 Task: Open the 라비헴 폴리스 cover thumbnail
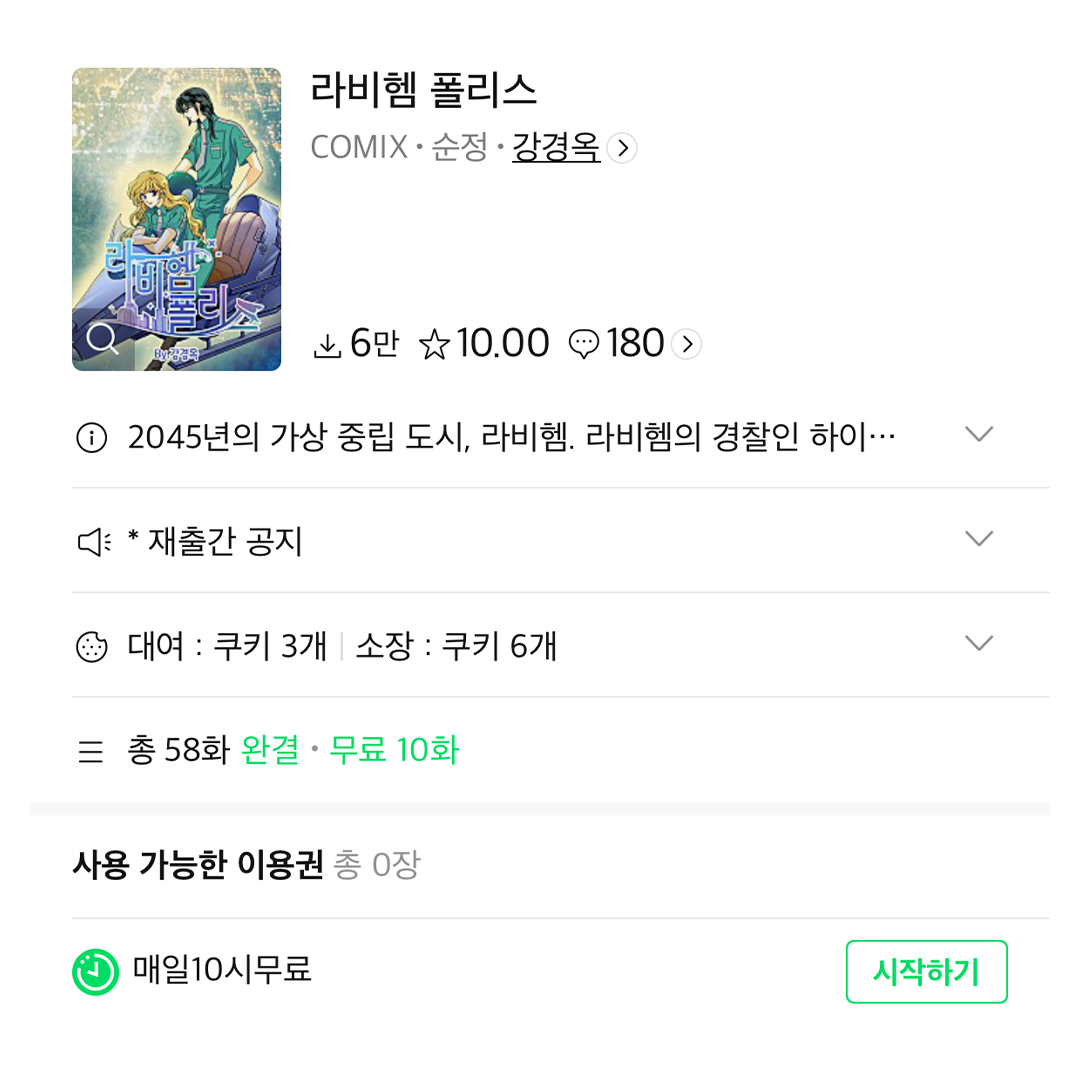pos(176,219)
